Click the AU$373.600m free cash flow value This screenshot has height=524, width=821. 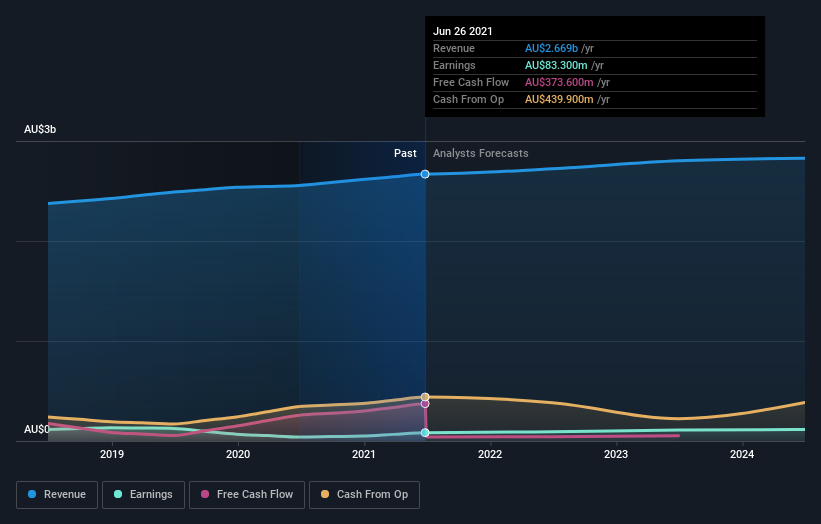point(559,82)
